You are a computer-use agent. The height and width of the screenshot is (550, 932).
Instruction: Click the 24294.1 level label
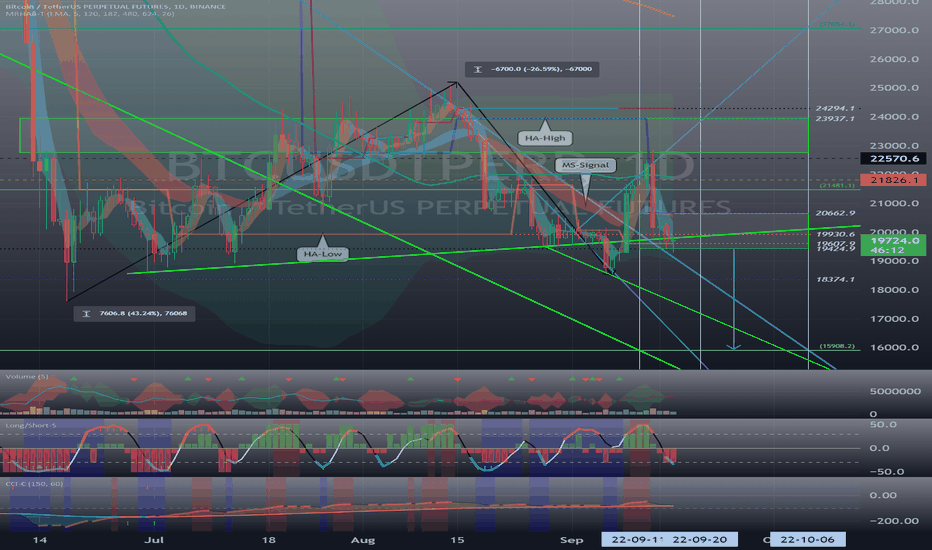pyautogui.click(x=835, y=108)
